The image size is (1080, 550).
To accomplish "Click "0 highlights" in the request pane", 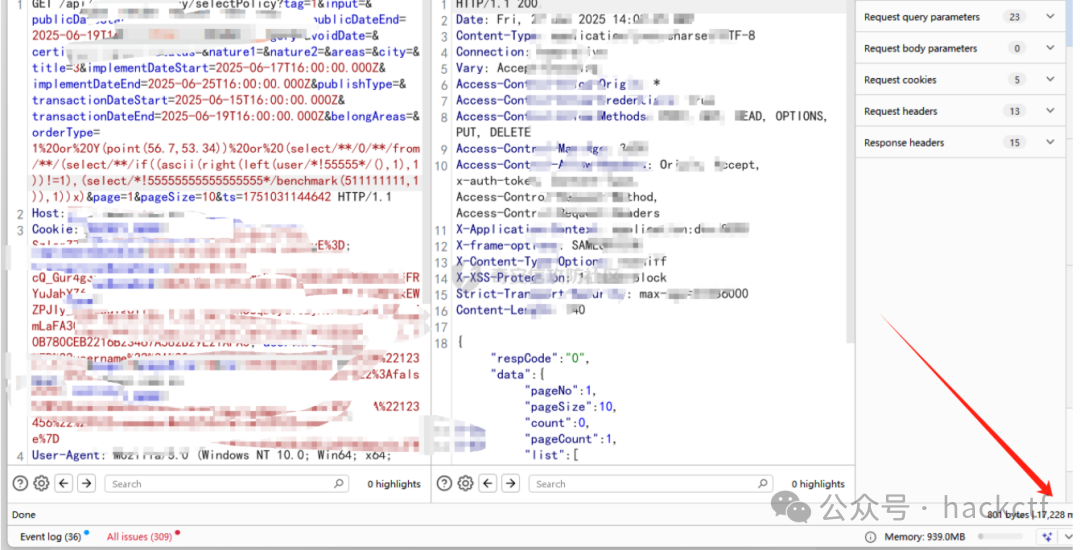I will (393, 484).
